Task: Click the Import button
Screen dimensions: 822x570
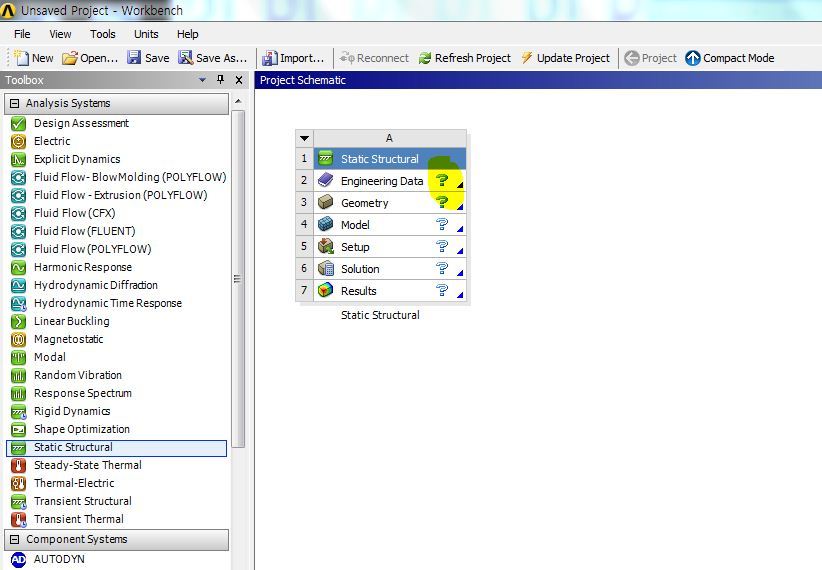Action: point(294,58)
